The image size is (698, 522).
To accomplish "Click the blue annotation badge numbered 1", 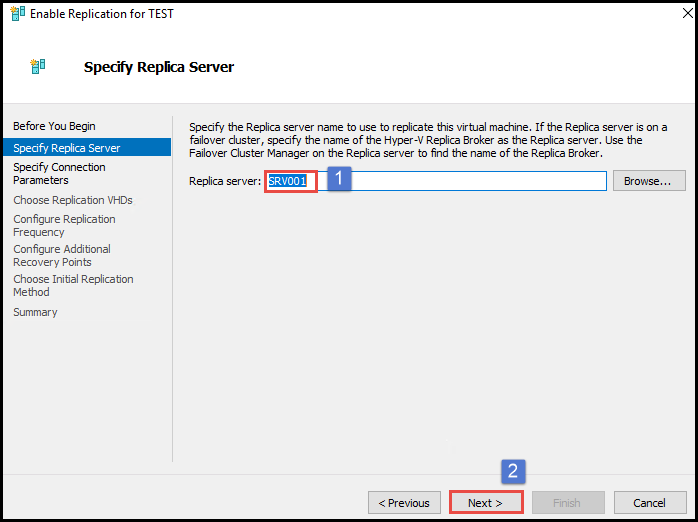I will [340, 179].
